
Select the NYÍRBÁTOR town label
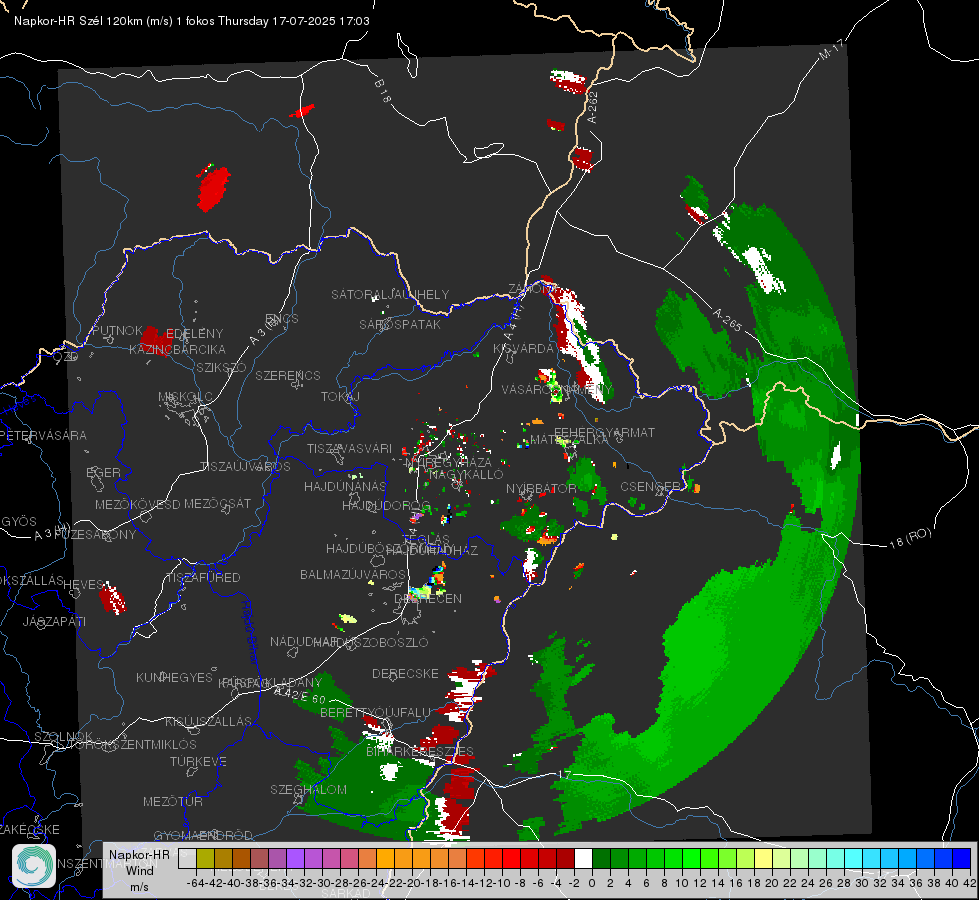click(x=541, y=488)
